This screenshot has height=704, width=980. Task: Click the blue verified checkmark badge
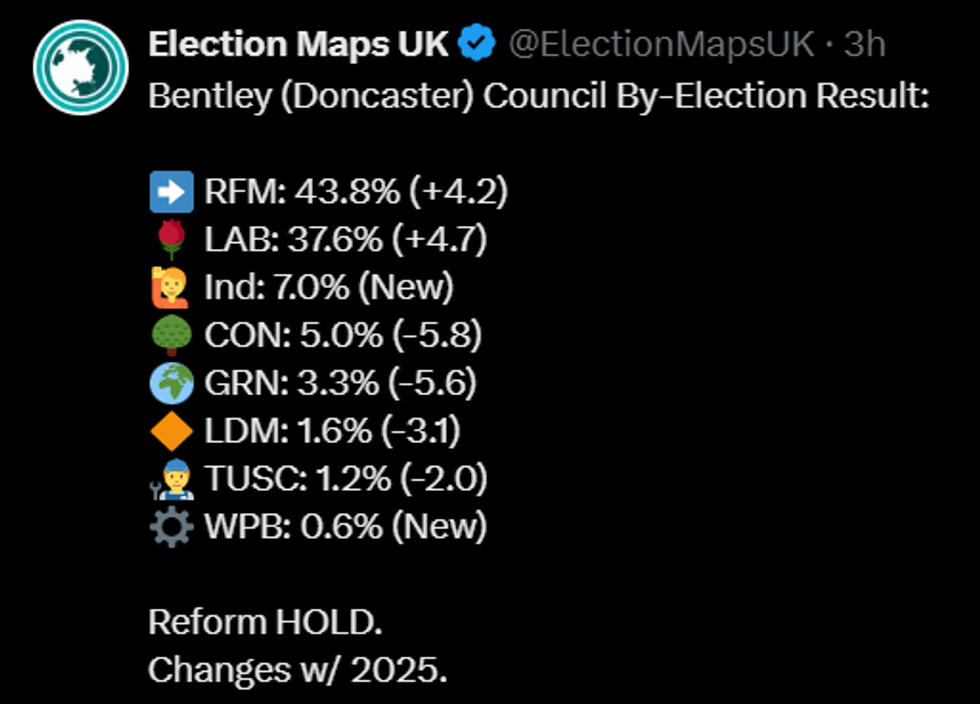click(x=479, y=44)
